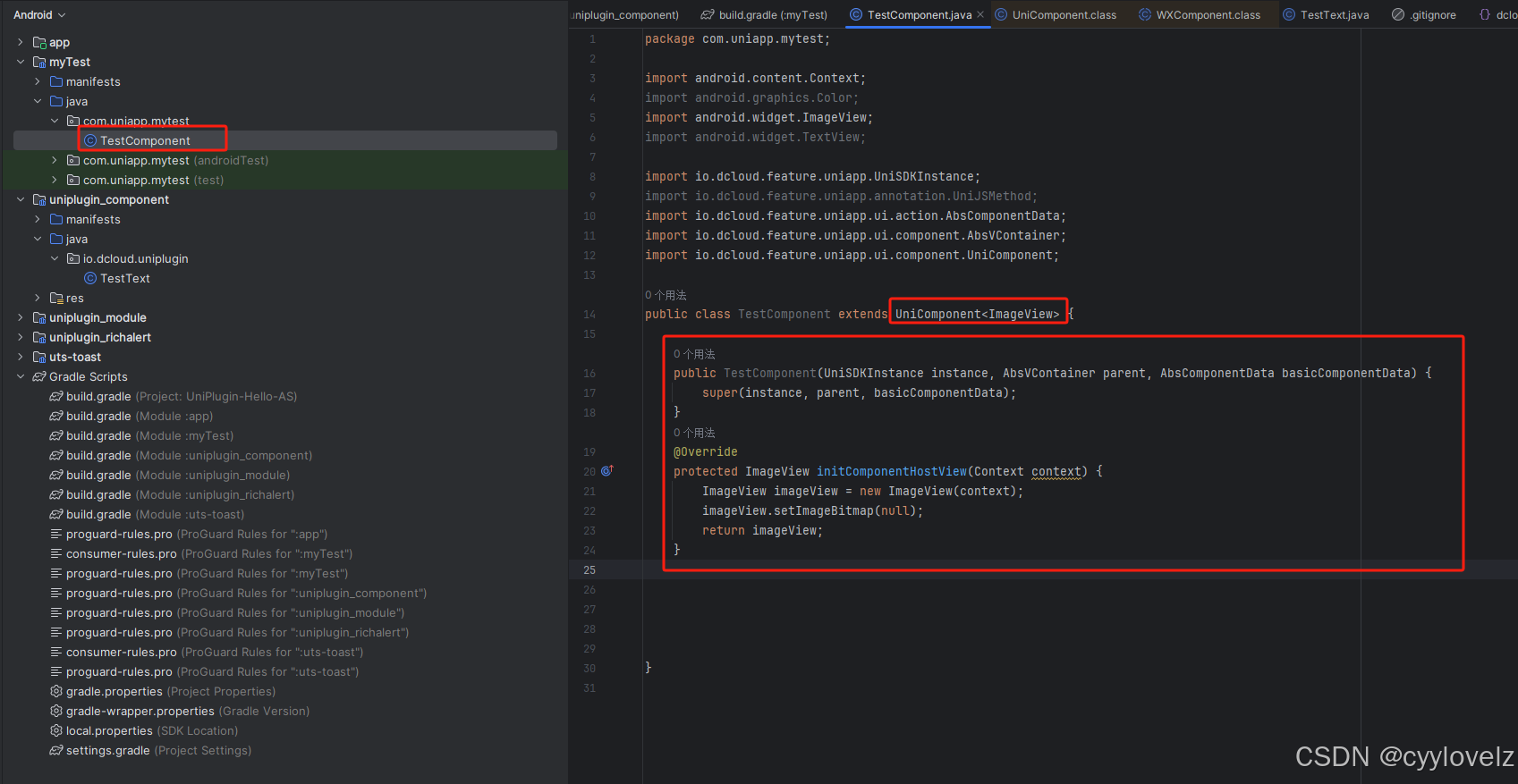
Task: Open build.gradle (Project: UniPlugin-Hello-AS)
Action: pos(182,396)
